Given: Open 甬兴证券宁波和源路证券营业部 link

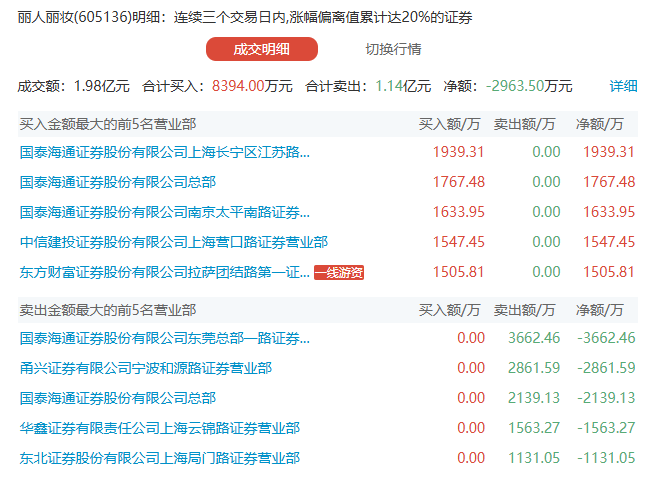Looking at the screenshot, I should pos(146,368).
